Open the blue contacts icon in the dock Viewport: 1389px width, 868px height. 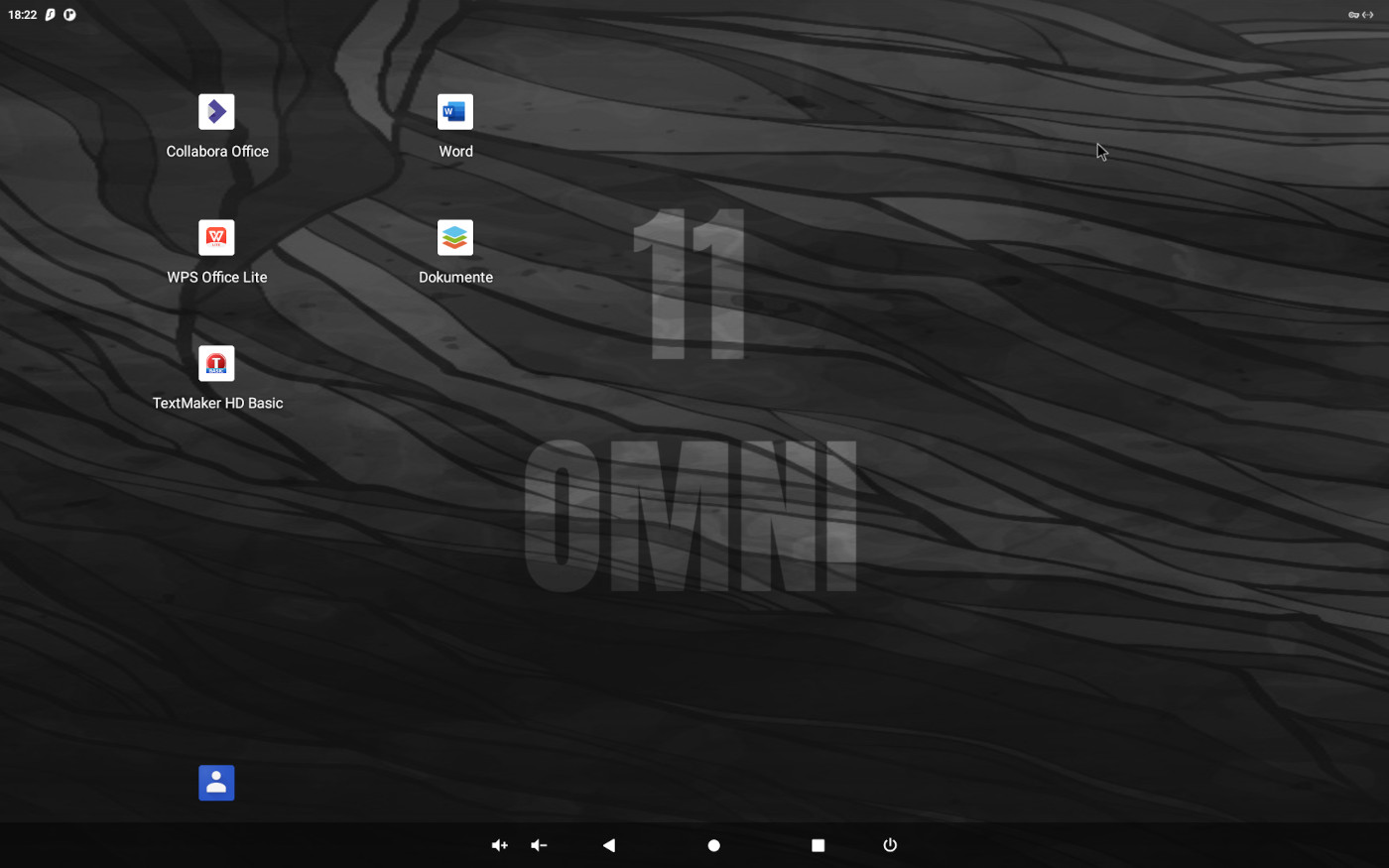pos(216,783)
